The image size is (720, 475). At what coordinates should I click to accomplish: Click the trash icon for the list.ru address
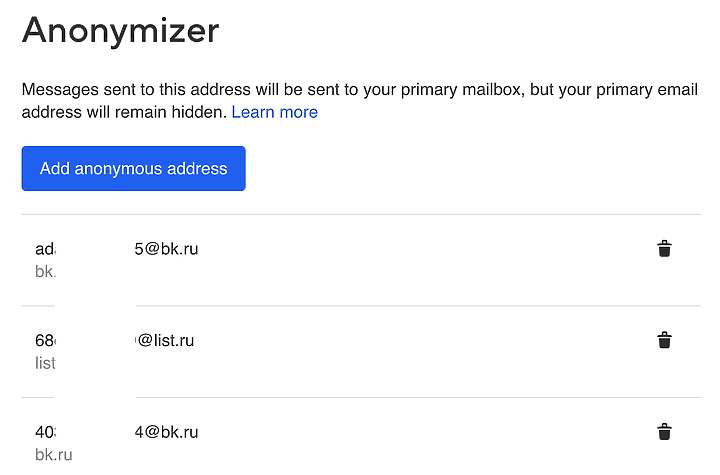point(664,341)
